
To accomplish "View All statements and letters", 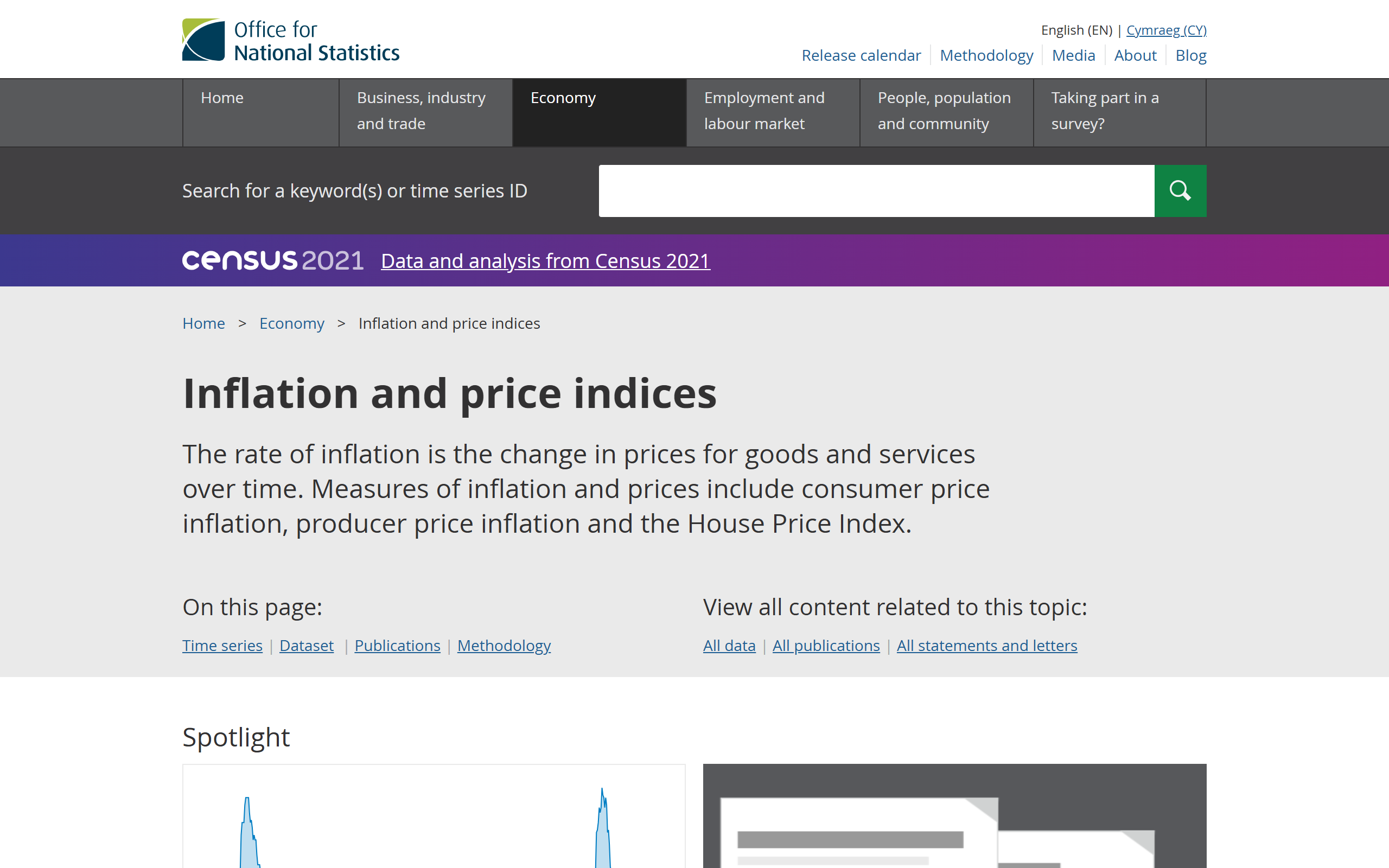I will point(986,646).
